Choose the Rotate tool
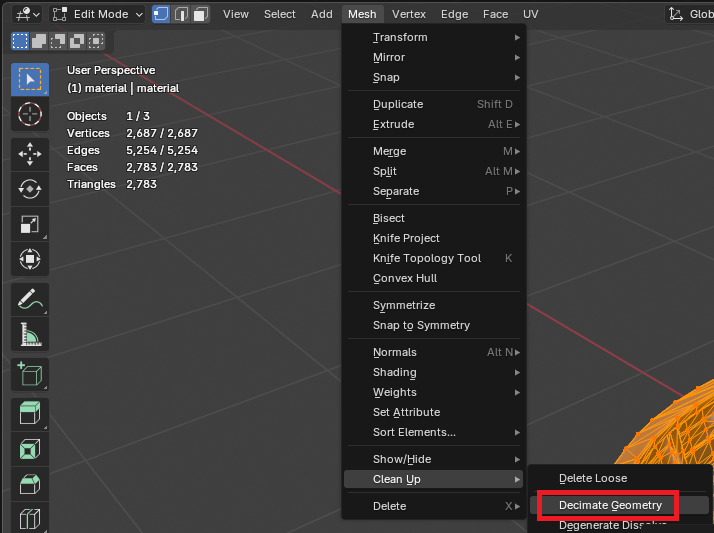Screen dimensions: 714x533 pos(30,189)
